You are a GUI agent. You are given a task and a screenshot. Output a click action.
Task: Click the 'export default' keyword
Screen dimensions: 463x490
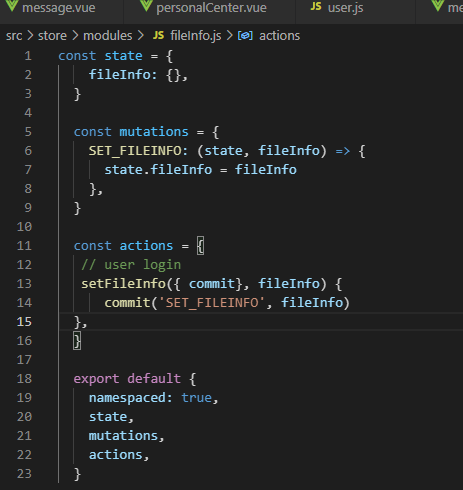point(127,379)
